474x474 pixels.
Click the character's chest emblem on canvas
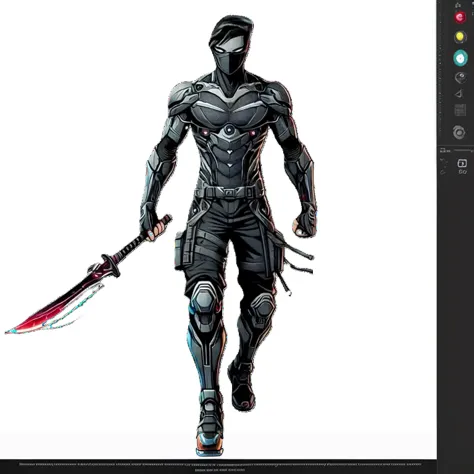(x=229, y=130)
